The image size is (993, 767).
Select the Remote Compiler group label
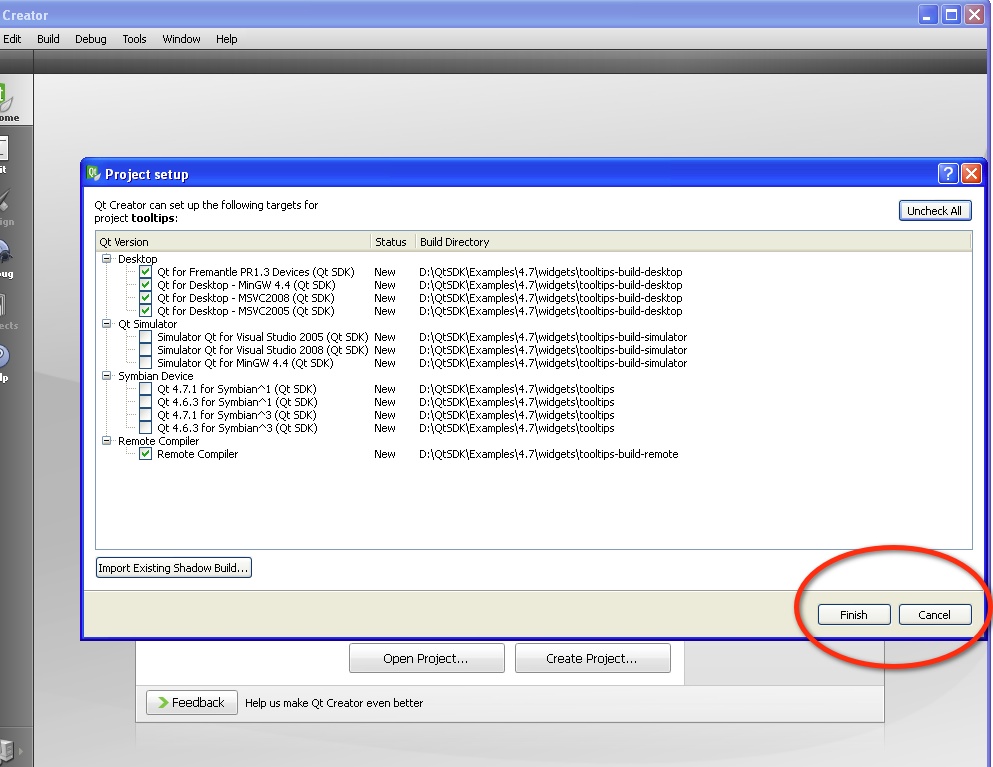click(x=158, y=441)
